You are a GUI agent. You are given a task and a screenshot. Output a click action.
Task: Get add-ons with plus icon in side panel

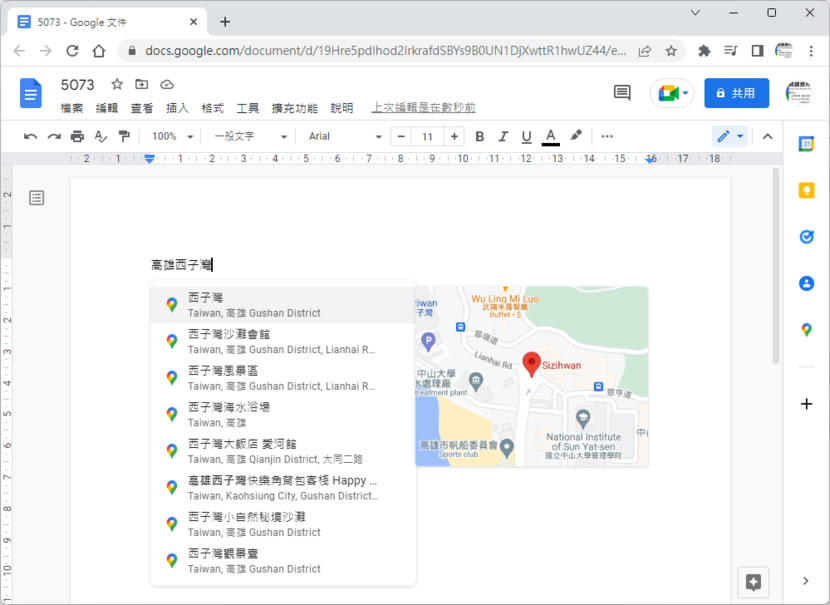coord(806,404)
